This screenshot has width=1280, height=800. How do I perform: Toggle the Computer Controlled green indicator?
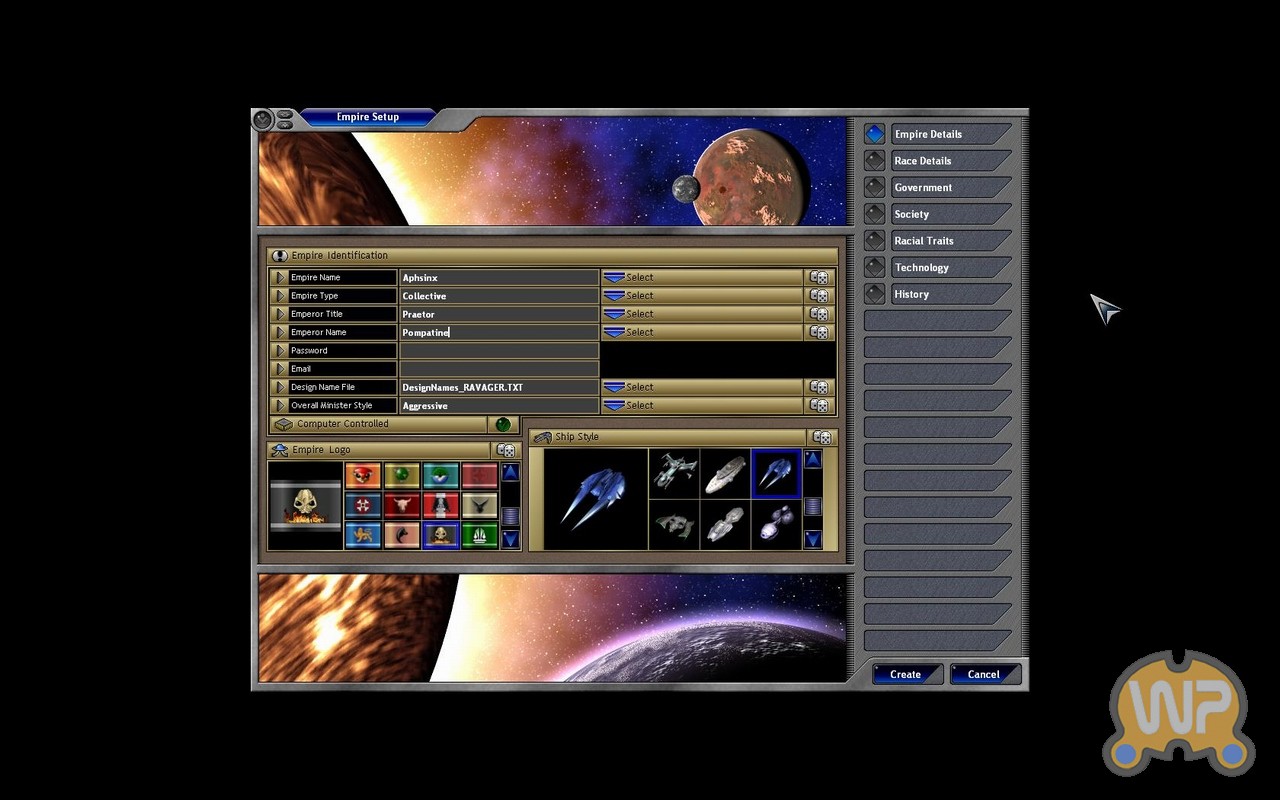click(x=503, y=424)
